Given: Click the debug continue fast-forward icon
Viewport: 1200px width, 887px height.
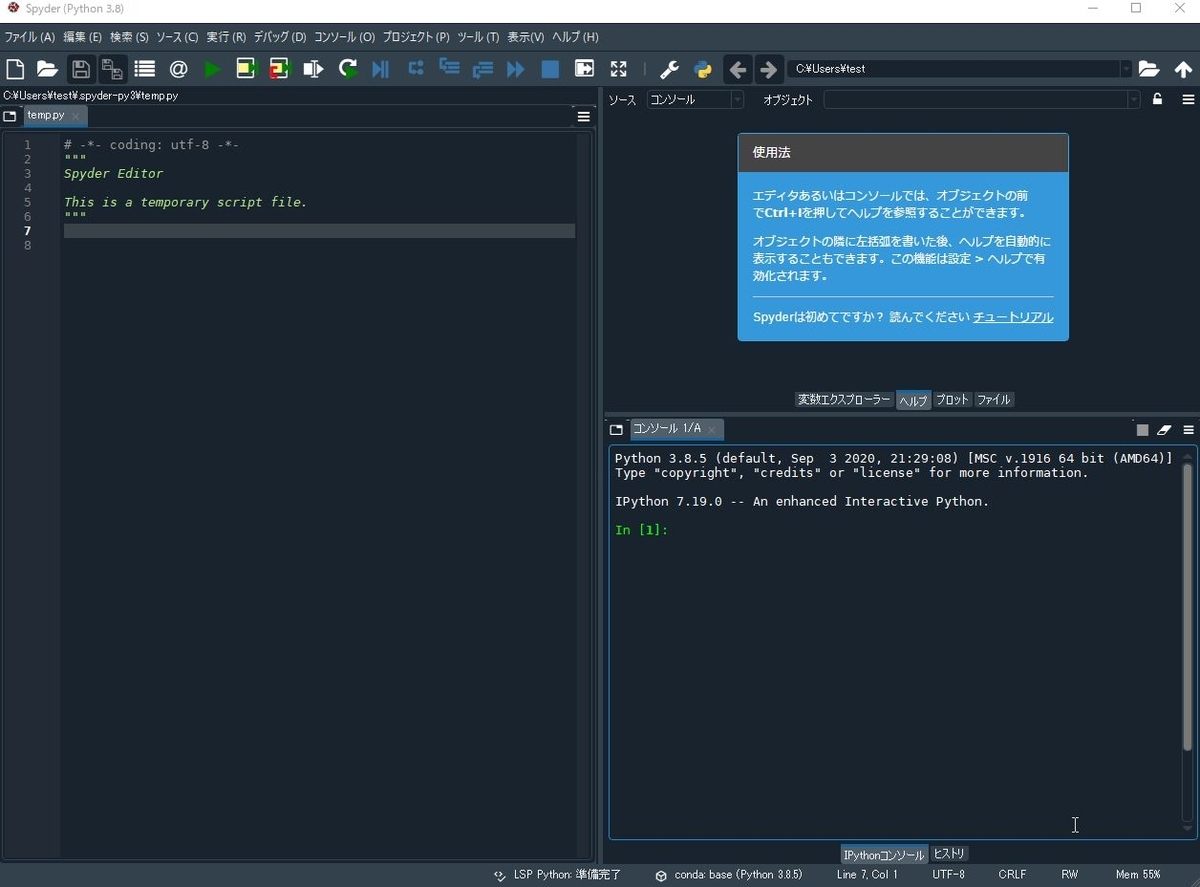Looking at the screenshot, I should click(x=516, y=69).
